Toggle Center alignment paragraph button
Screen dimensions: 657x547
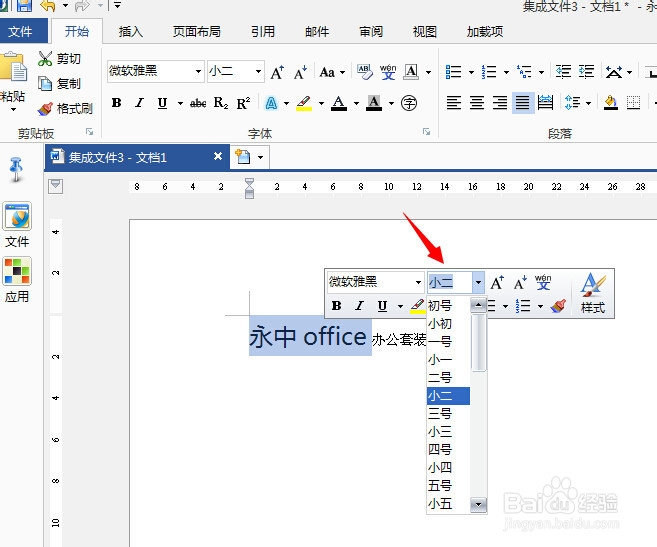pyautogui.click(x=477, y=103)
